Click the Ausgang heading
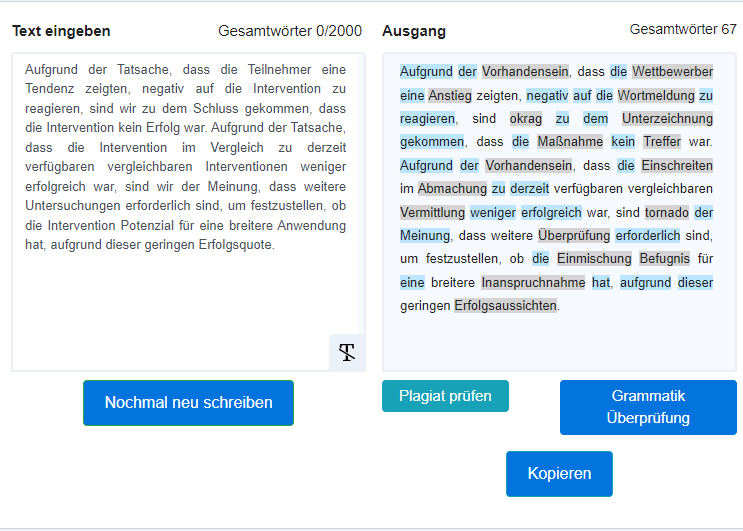 coord(414,31)
